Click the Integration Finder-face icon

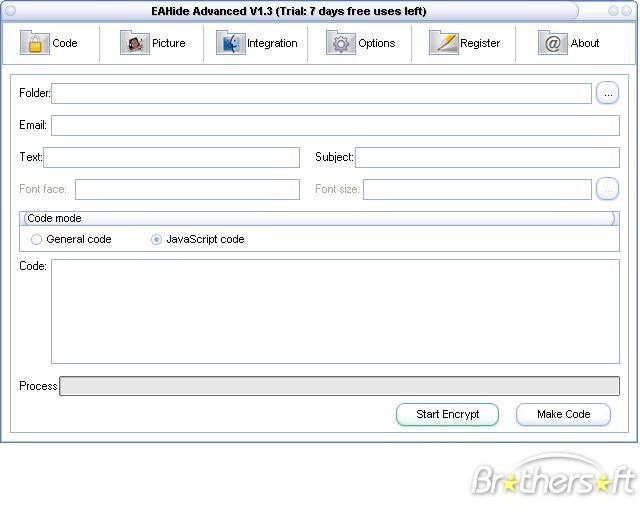click(x=231, y=43)
